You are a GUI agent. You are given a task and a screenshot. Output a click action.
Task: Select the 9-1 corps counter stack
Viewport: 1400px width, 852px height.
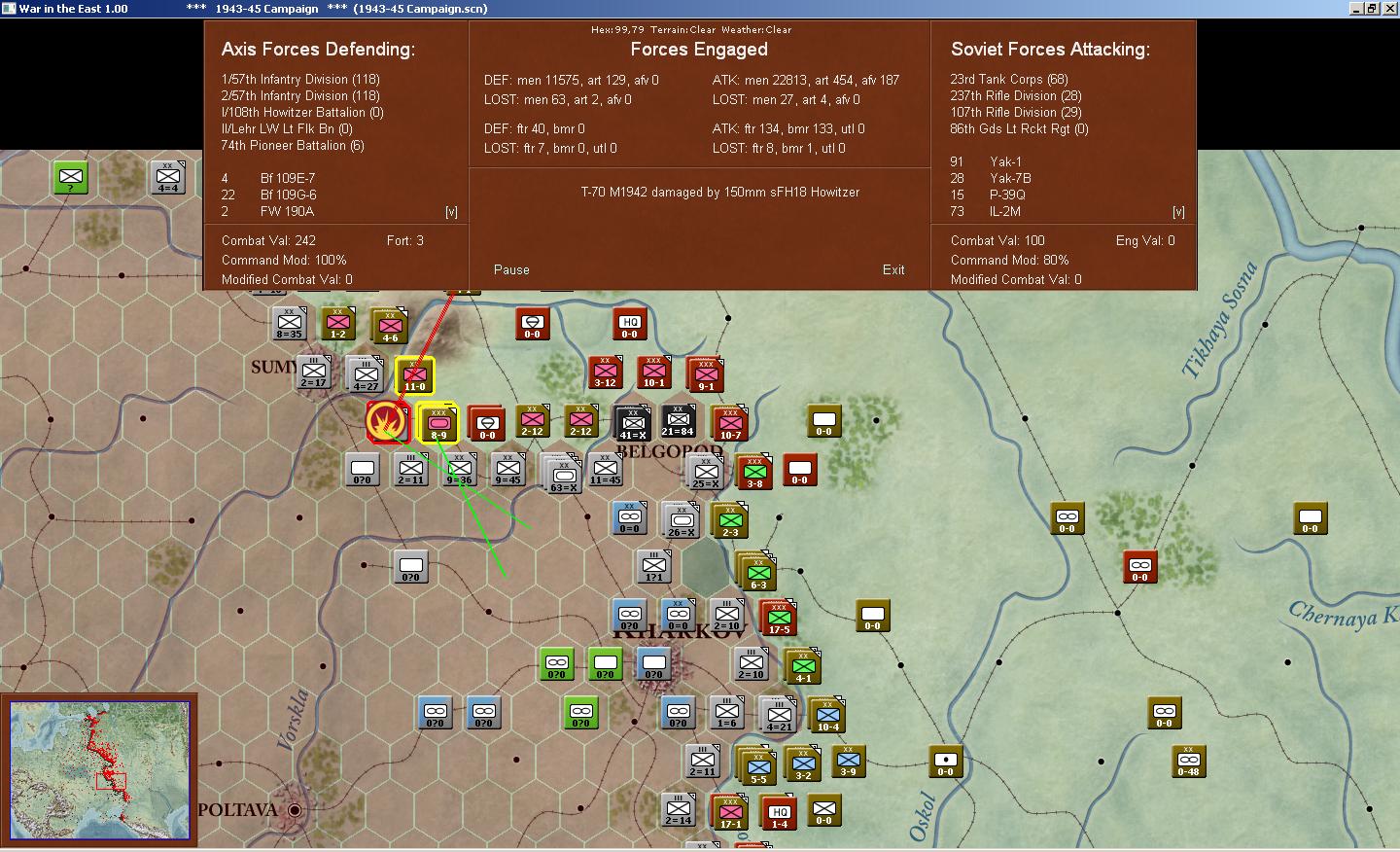tap(706, 374)
